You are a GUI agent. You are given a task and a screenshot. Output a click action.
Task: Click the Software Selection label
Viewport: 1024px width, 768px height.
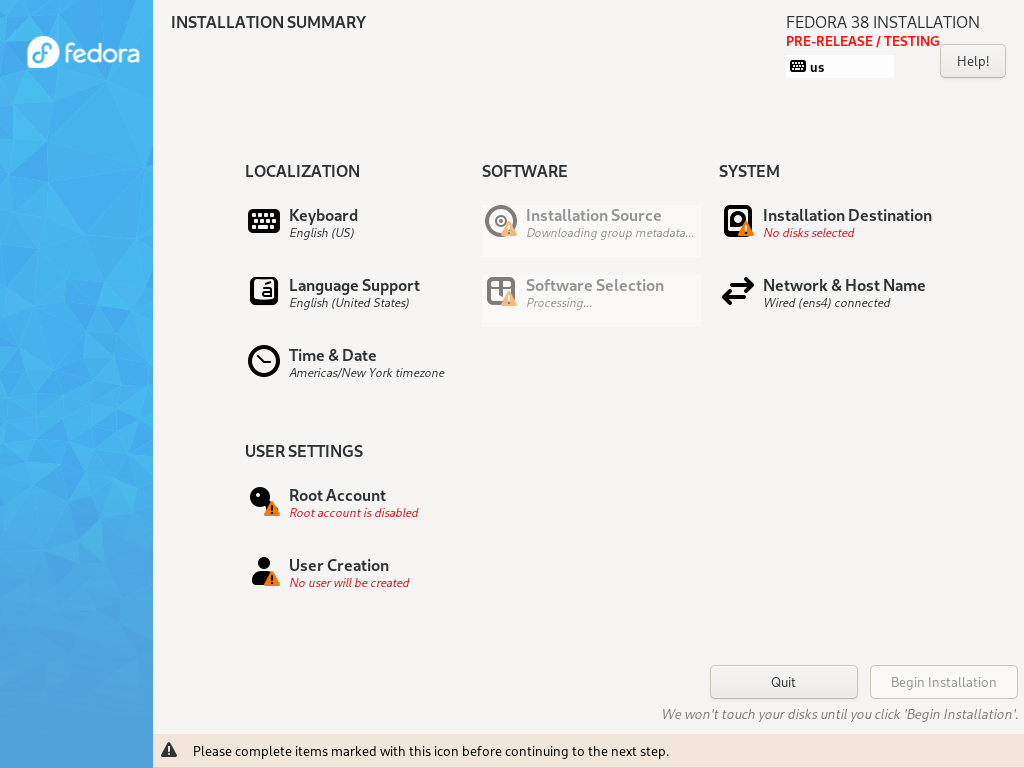595,285
